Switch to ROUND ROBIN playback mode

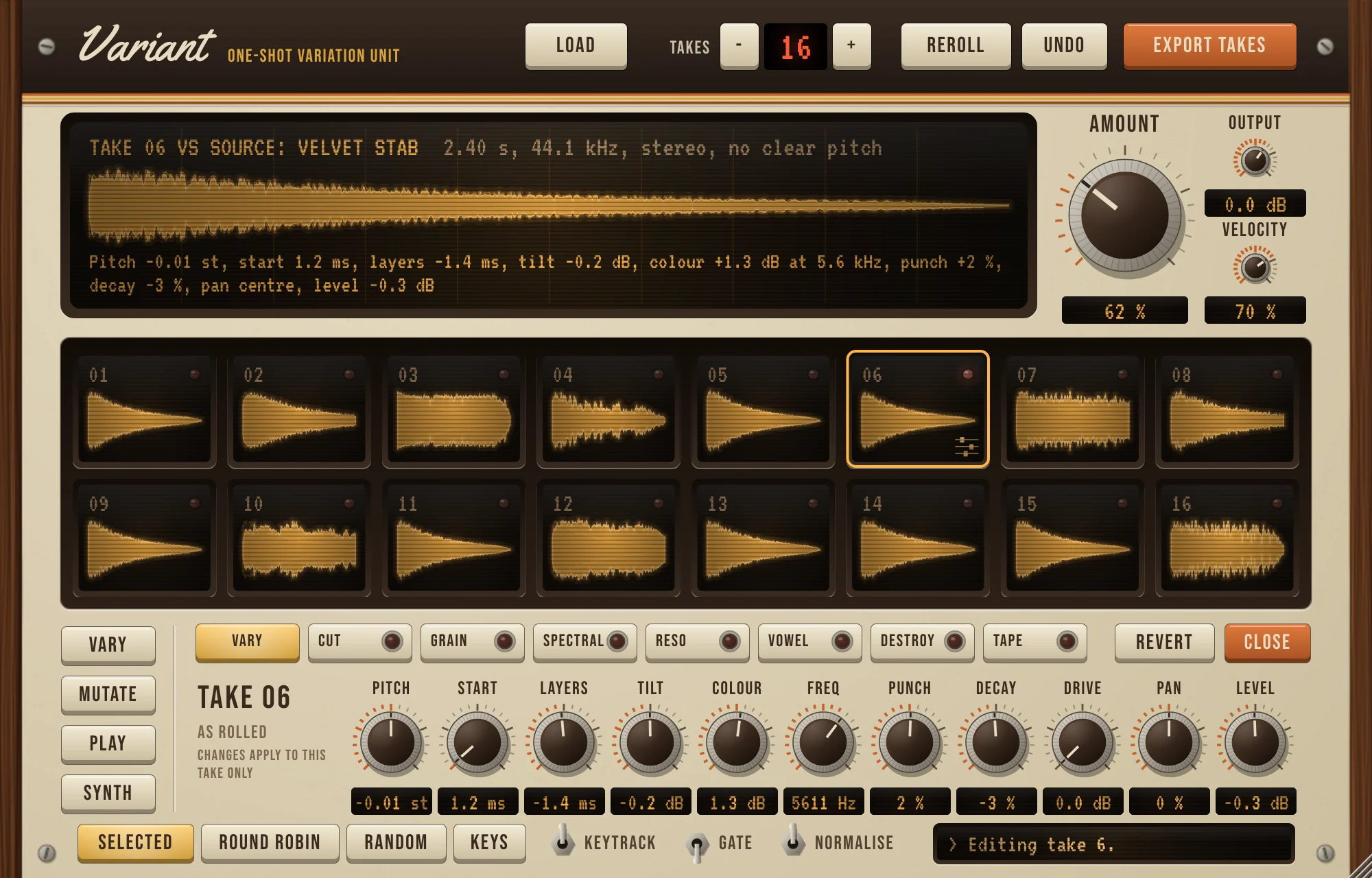click(270, 842)
